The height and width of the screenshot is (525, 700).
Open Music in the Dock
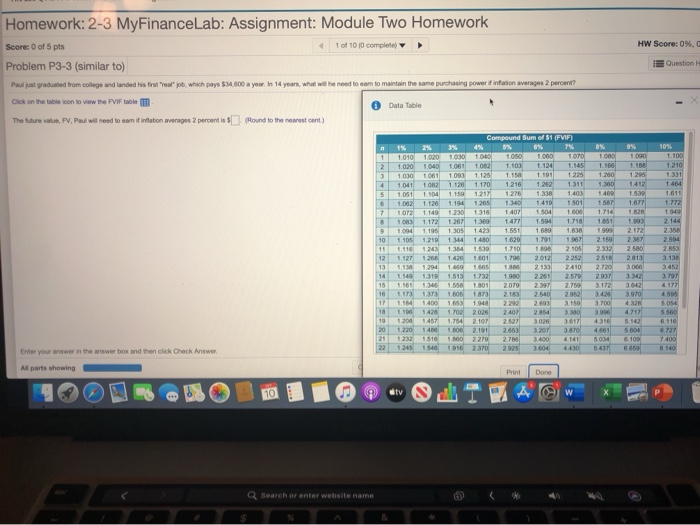pyautogui.click(x=345, y=393)
